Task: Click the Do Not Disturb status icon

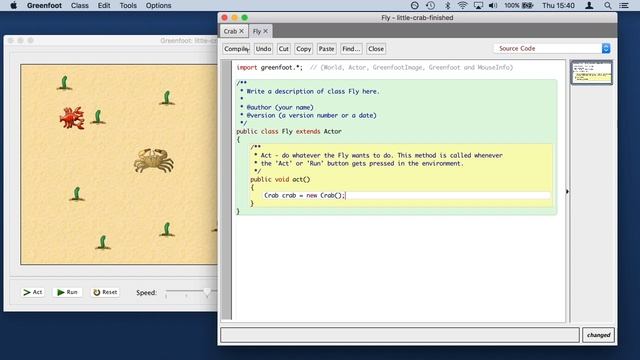Action: point(415,5)
